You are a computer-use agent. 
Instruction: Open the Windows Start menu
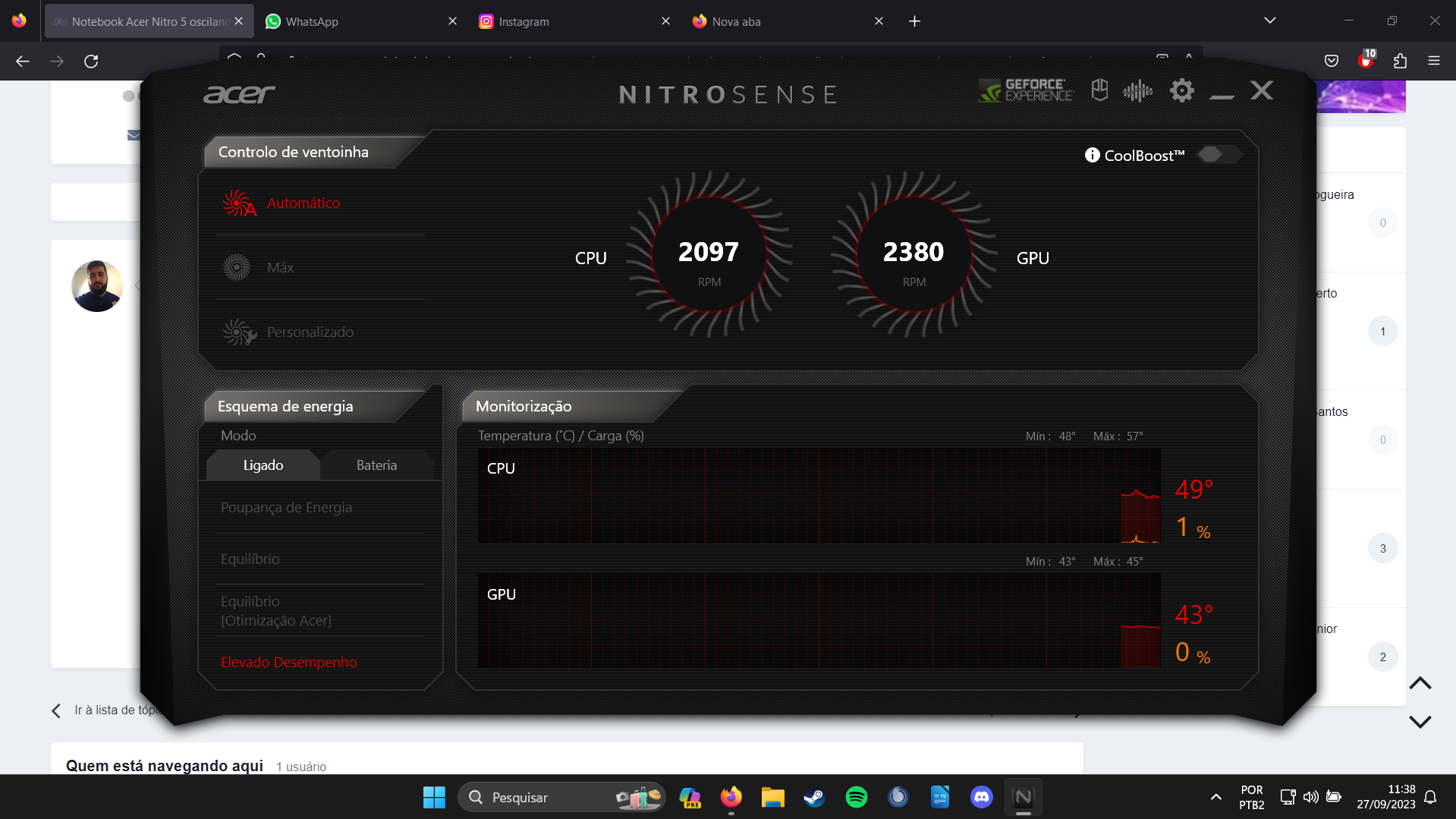pyautogui.click(x=434, y=797)
